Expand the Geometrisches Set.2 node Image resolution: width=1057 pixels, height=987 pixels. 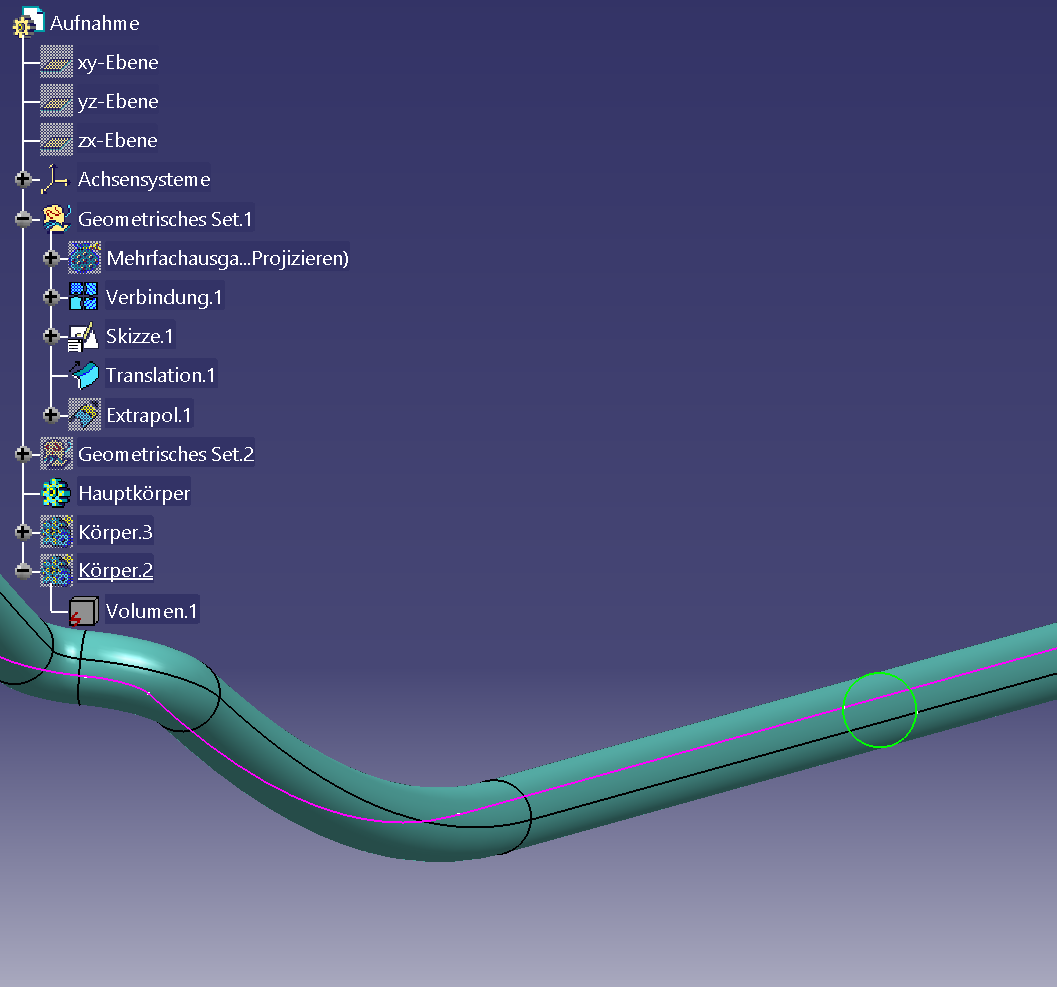(23, 454)
